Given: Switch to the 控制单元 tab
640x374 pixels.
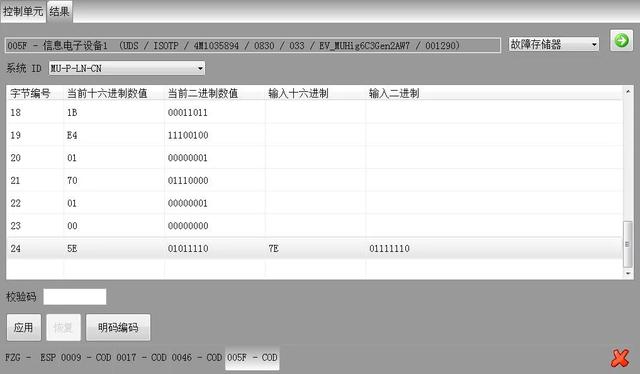Looking at the screenshot, I should 23,11.
